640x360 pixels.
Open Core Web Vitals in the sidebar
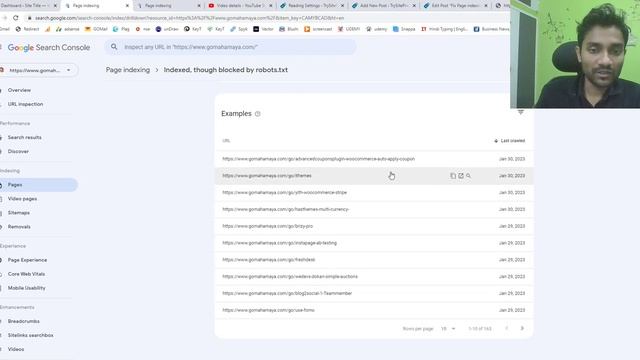tap(26, 274)
